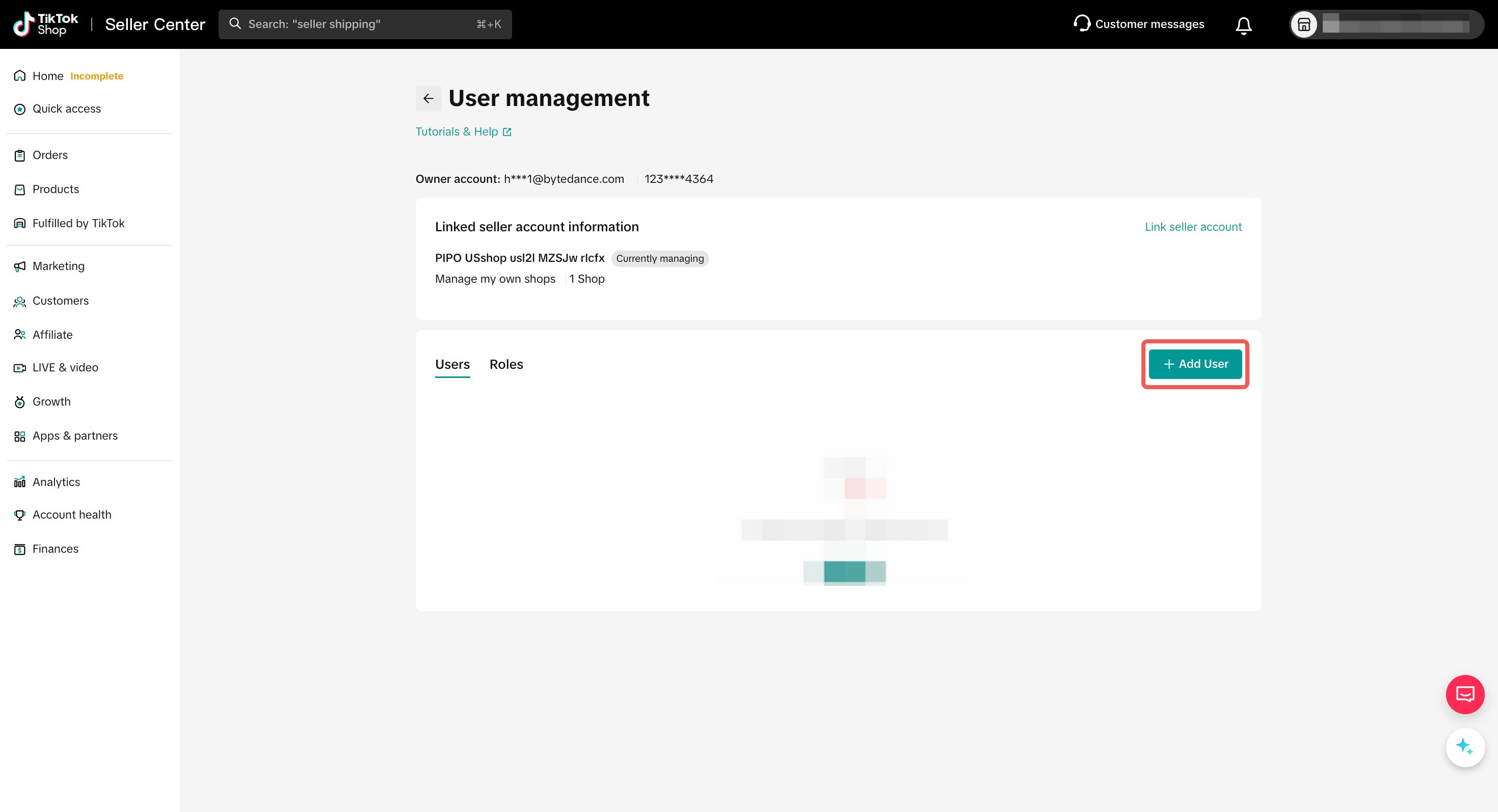Click the Orders clipboard icon in sidebar
The height and width of the screenshot is (812, 1498).
tap(20, 155)
